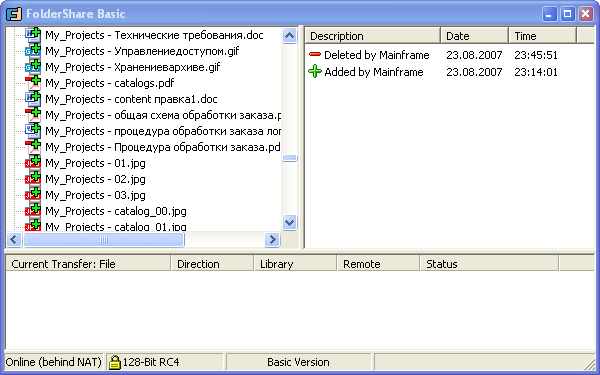The height and width of the screenshot is (375, 600).
Task: Click the padlock encryption icon in status bar
Action: click(x=114, y=362)
